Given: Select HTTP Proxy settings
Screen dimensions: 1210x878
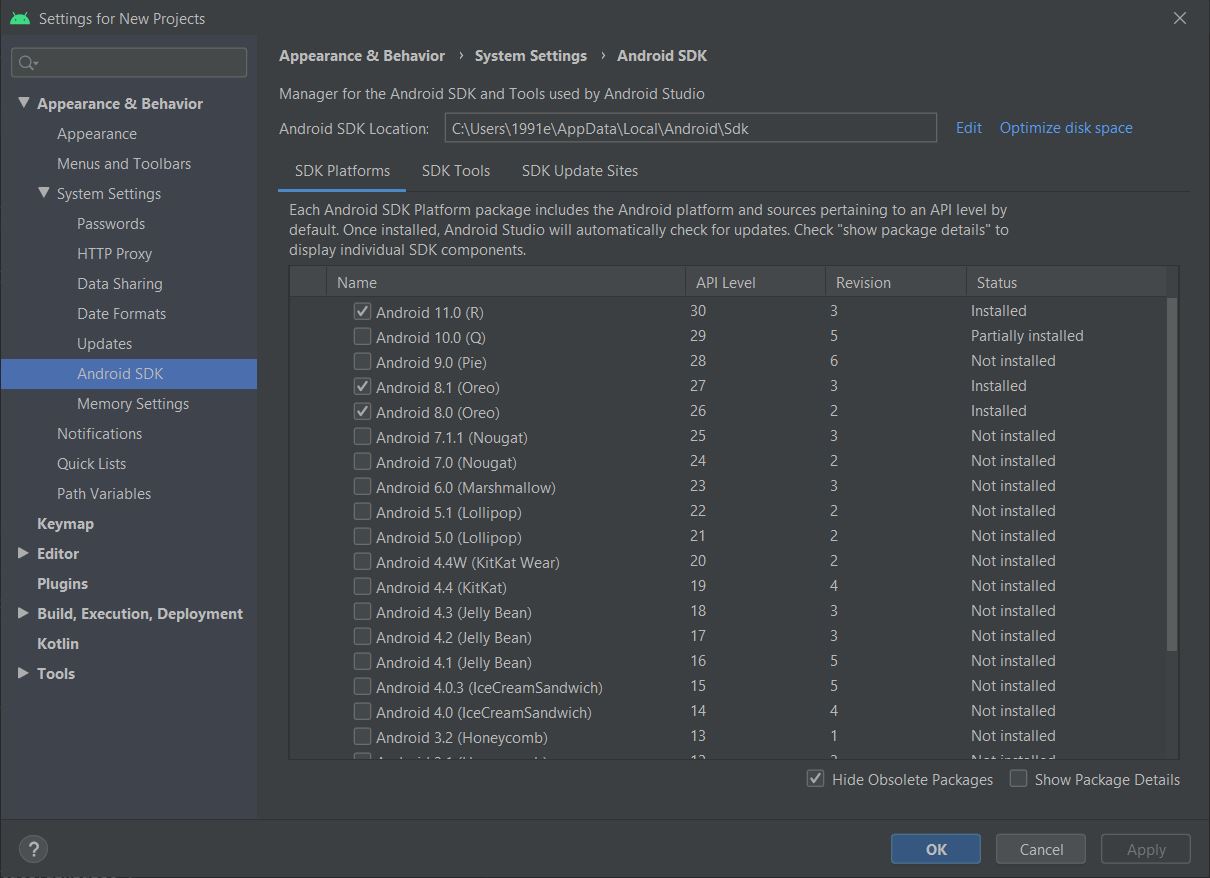Looking at the screenshot, I should tap(114, 254).
